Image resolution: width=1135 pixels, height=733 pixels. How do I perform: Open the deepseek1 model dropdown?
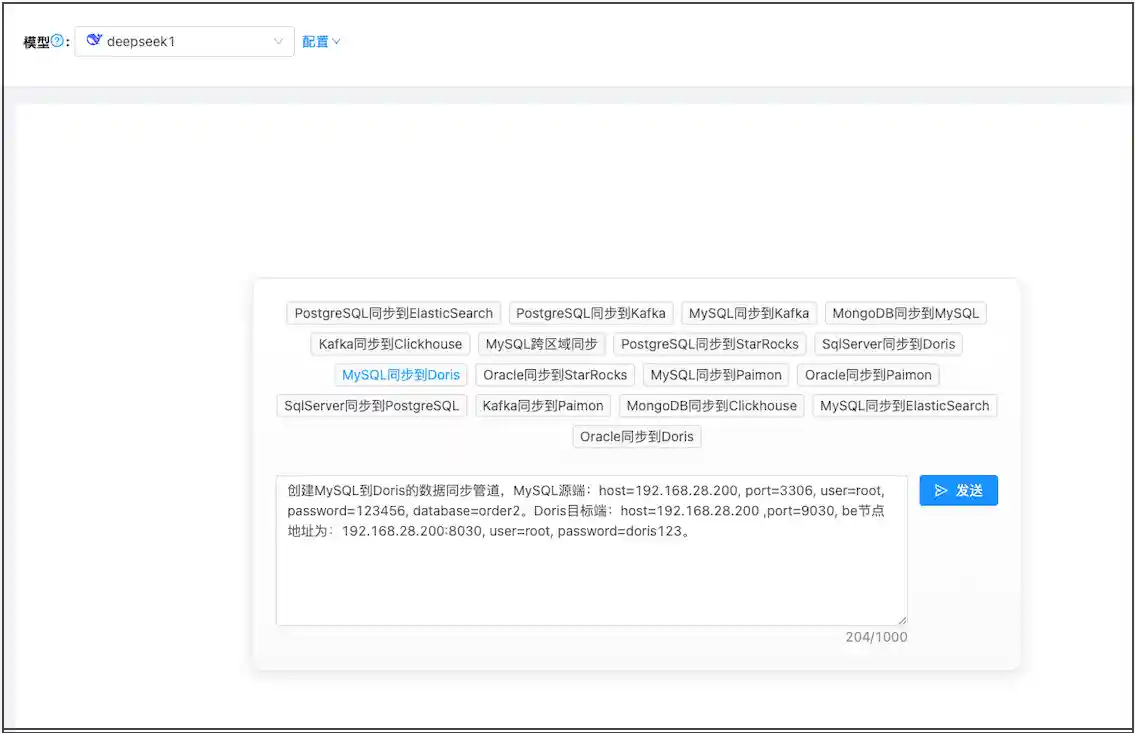[185, 42]
